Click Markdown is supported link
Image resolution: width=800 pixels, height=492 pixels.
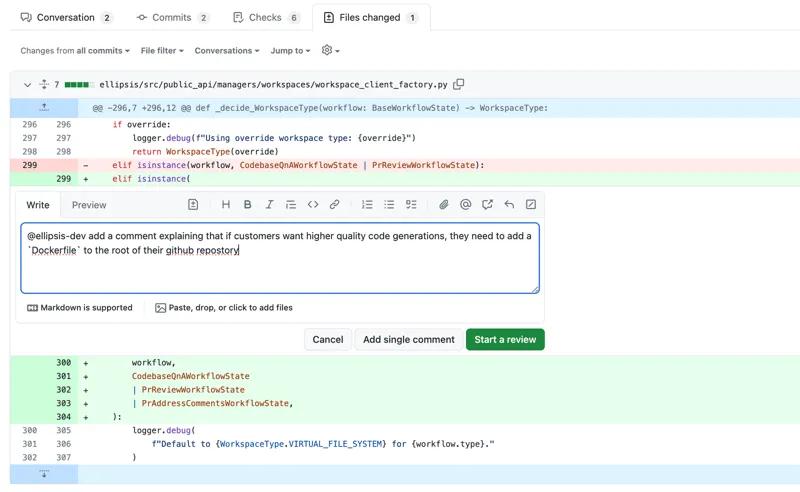[80, 308]
